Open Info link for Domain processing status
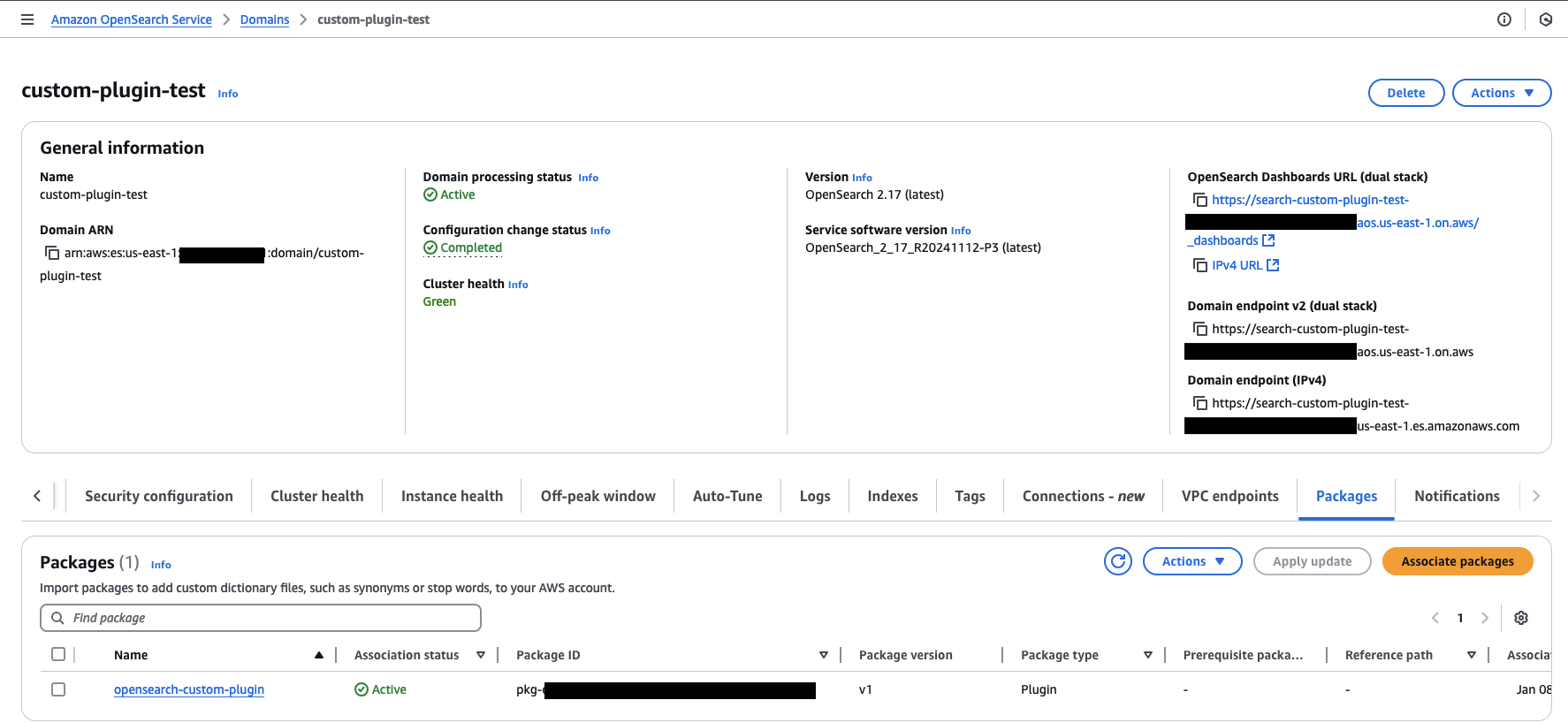1568x723 pixels. [x=589, y=178]
